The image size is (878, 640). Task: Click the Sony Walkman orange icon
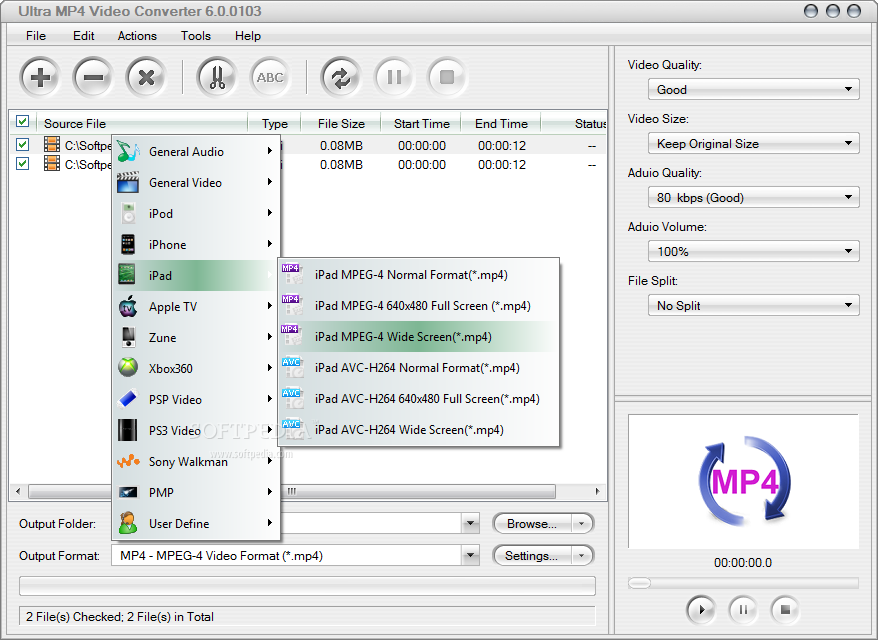tap(128, 461)
